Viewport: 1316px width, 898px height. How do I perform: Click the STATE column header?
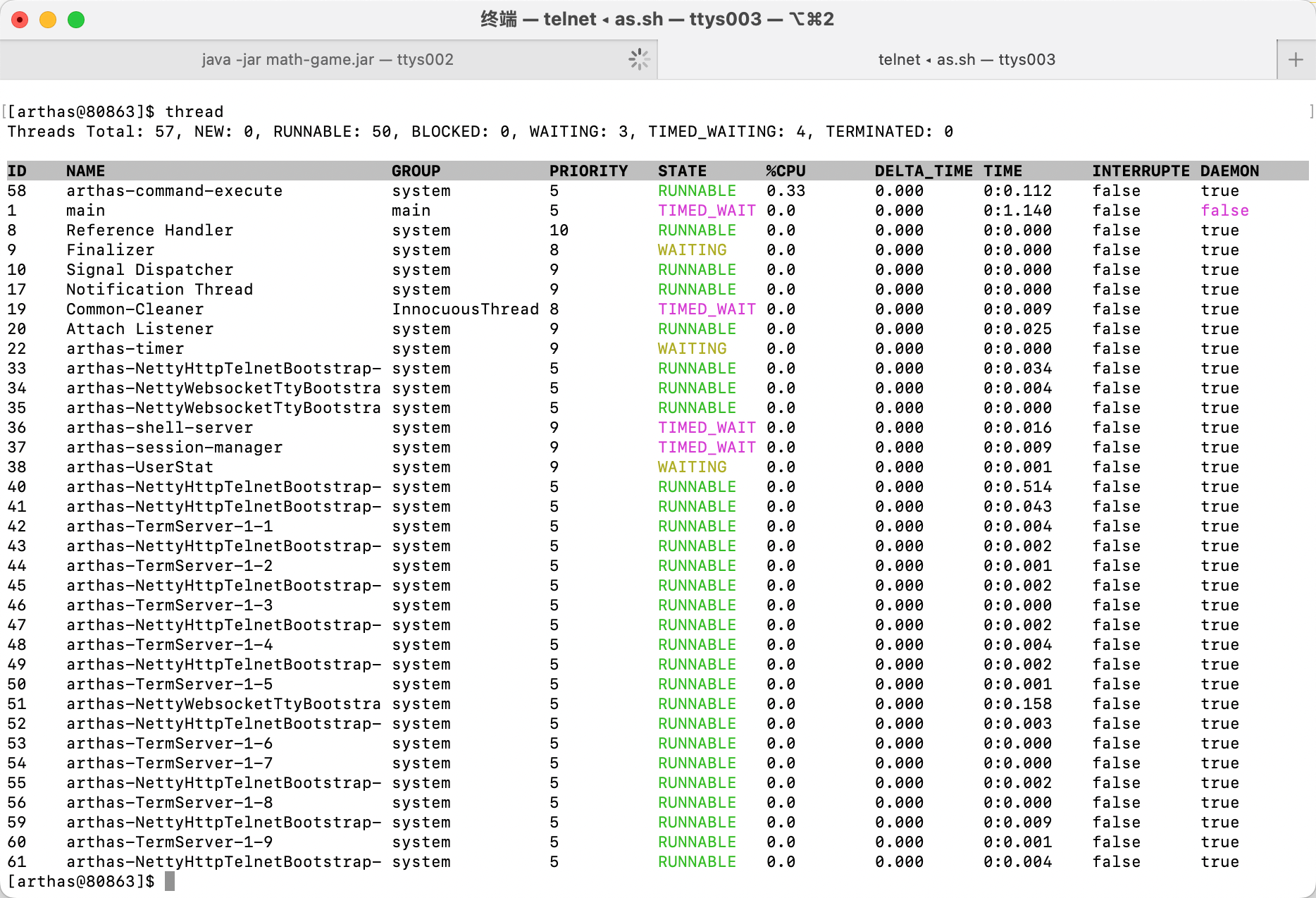(x=682, y=171)
